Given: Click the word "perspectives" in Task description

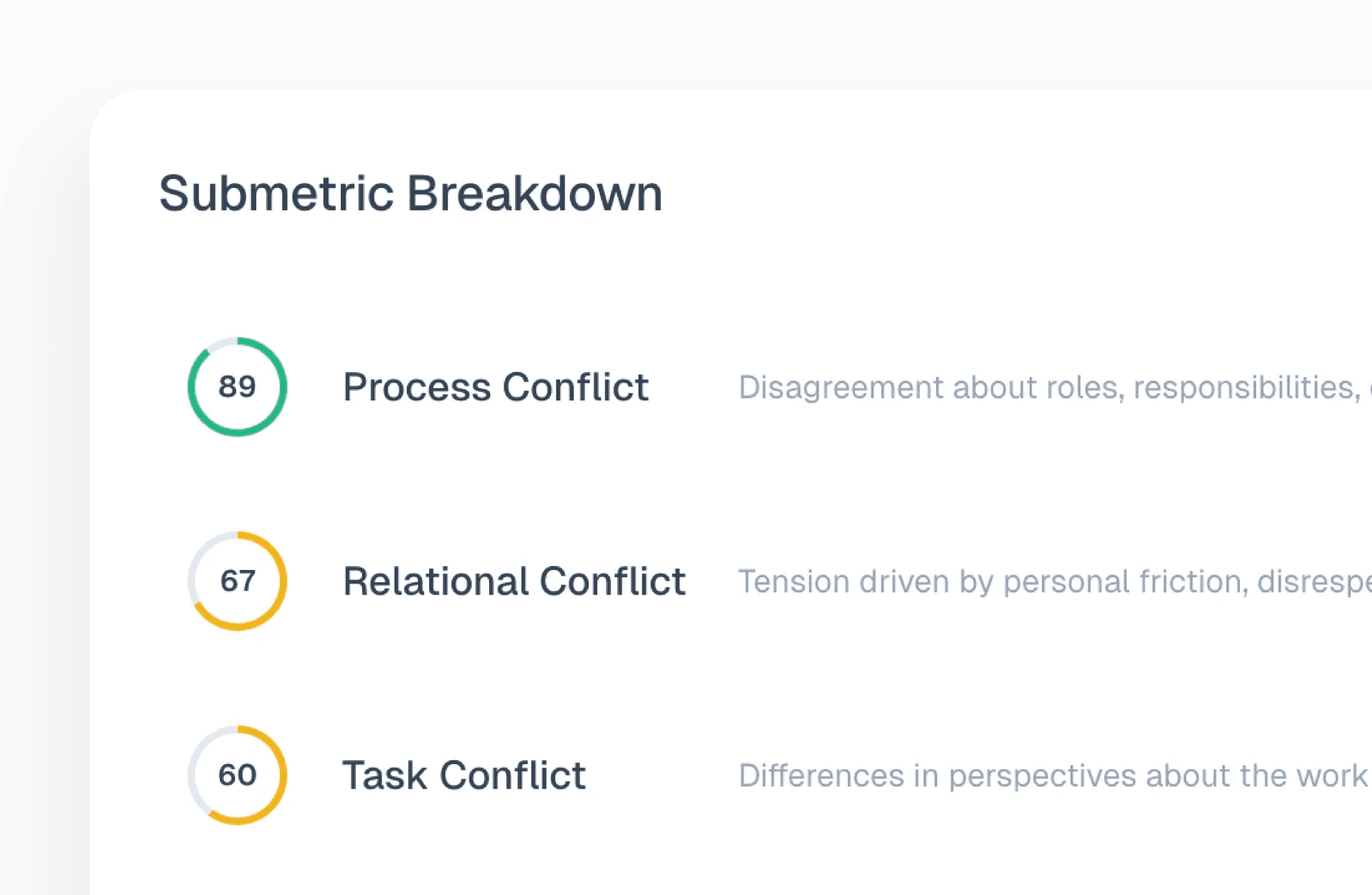Looking at the screenshot, I should [1044, 776].
